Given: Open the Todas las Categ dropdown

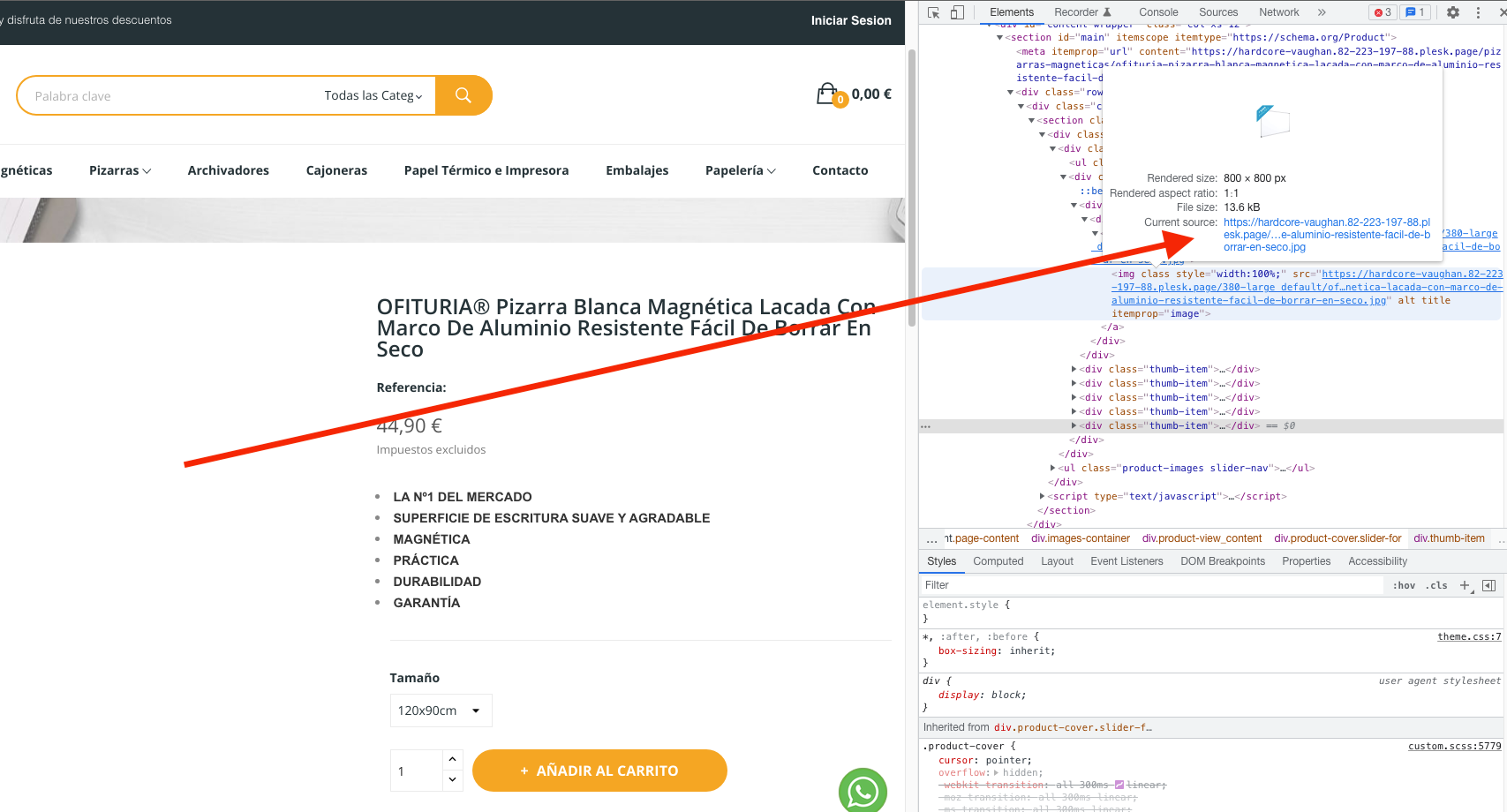Looking at the screenshot, I should click(x=373, y=95).
